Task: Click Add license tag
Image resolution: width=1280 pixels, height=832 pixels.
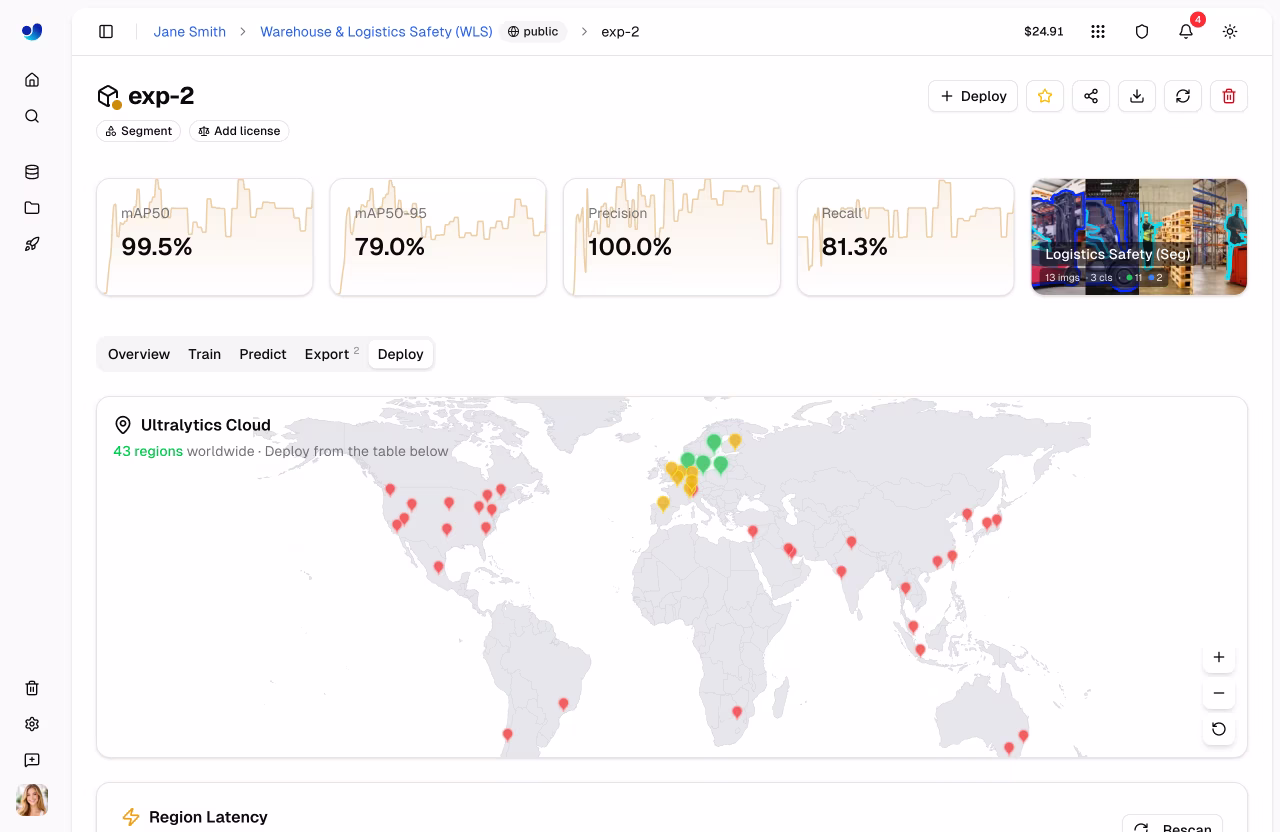Action: [x=239, y=131]
